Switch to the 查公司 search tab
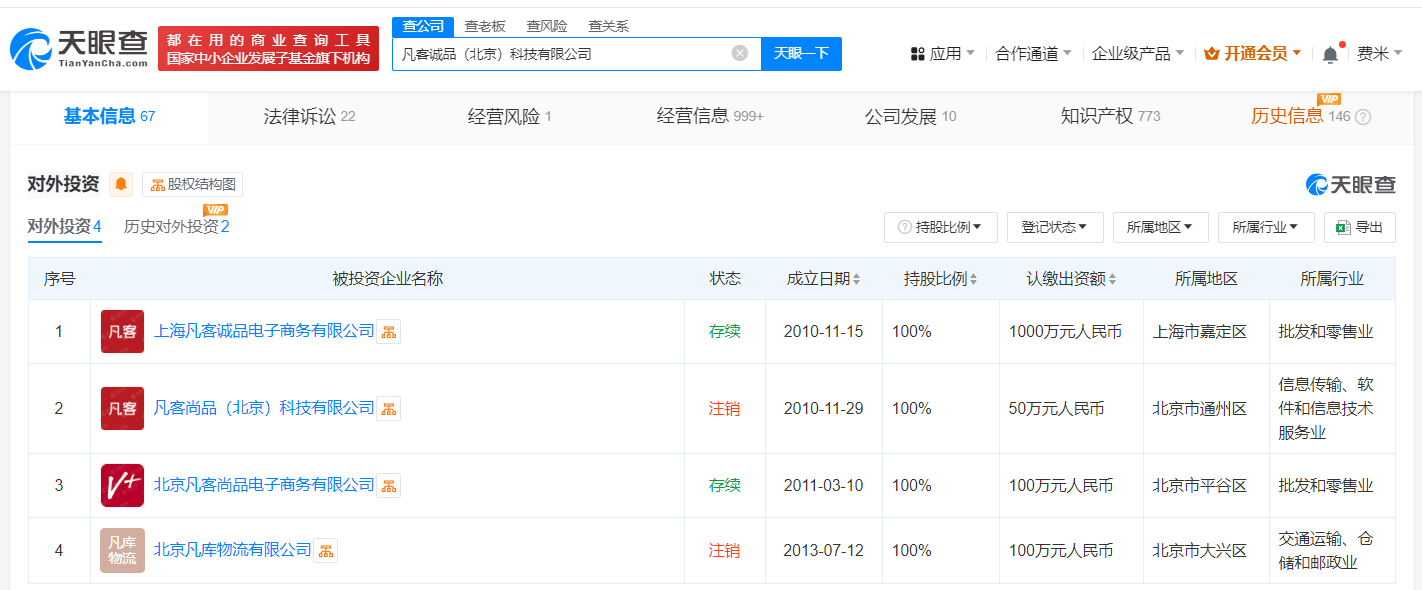Viewport: 1422px width, 590px height. pyautogui.click(x=423, y=26)
